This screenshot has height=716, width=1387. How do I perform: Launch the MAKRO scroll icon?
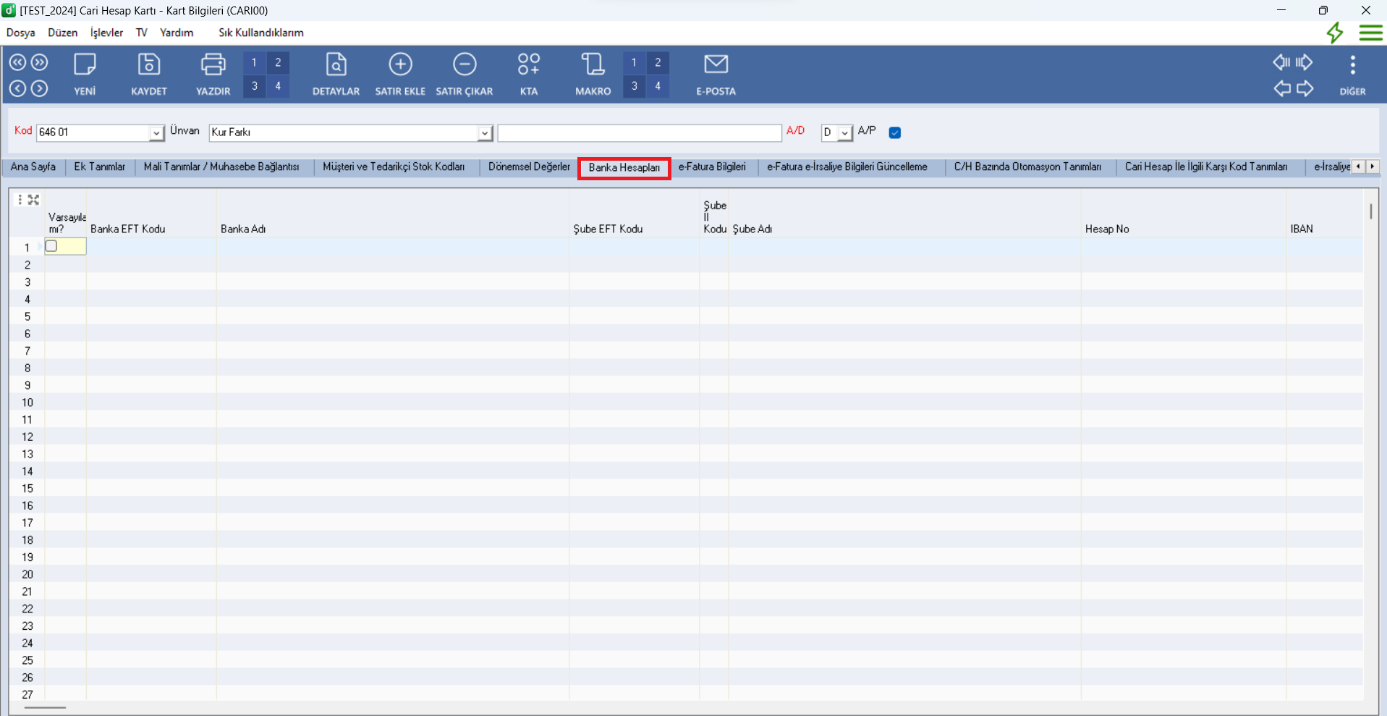[593, 65]
